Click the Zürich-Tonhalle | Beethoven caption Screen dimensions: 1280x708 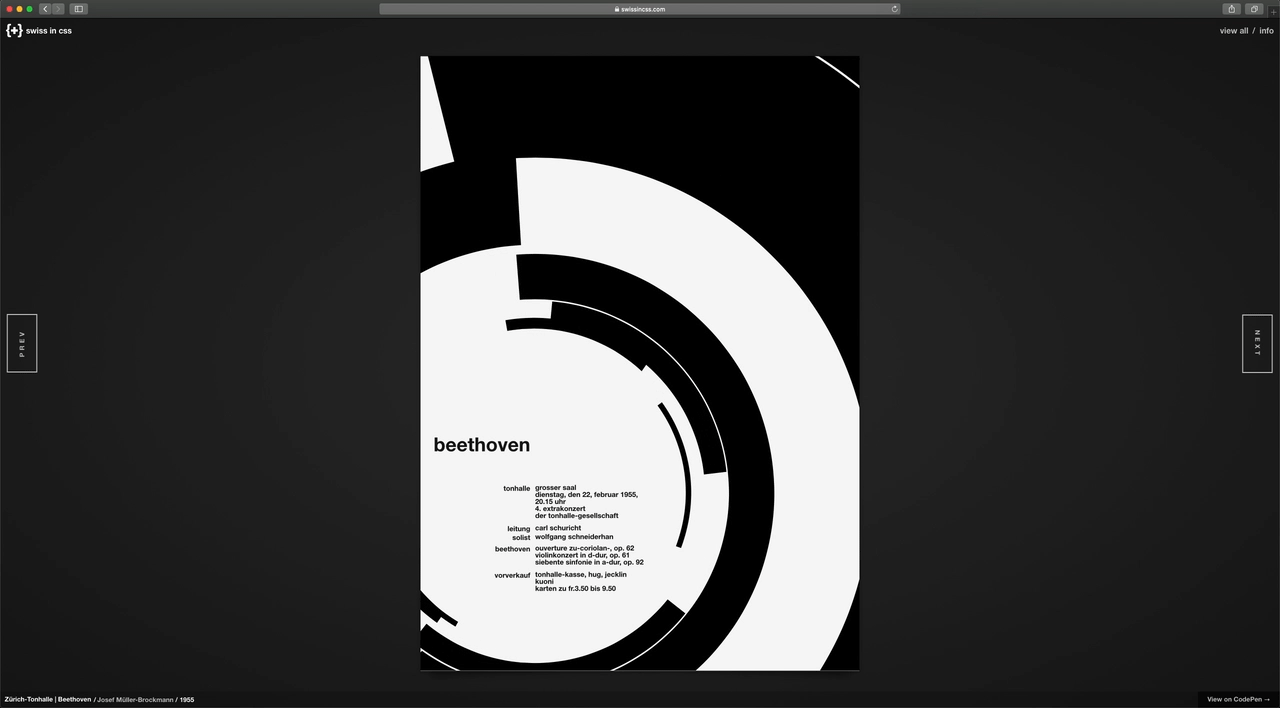(x=47, y=700)
